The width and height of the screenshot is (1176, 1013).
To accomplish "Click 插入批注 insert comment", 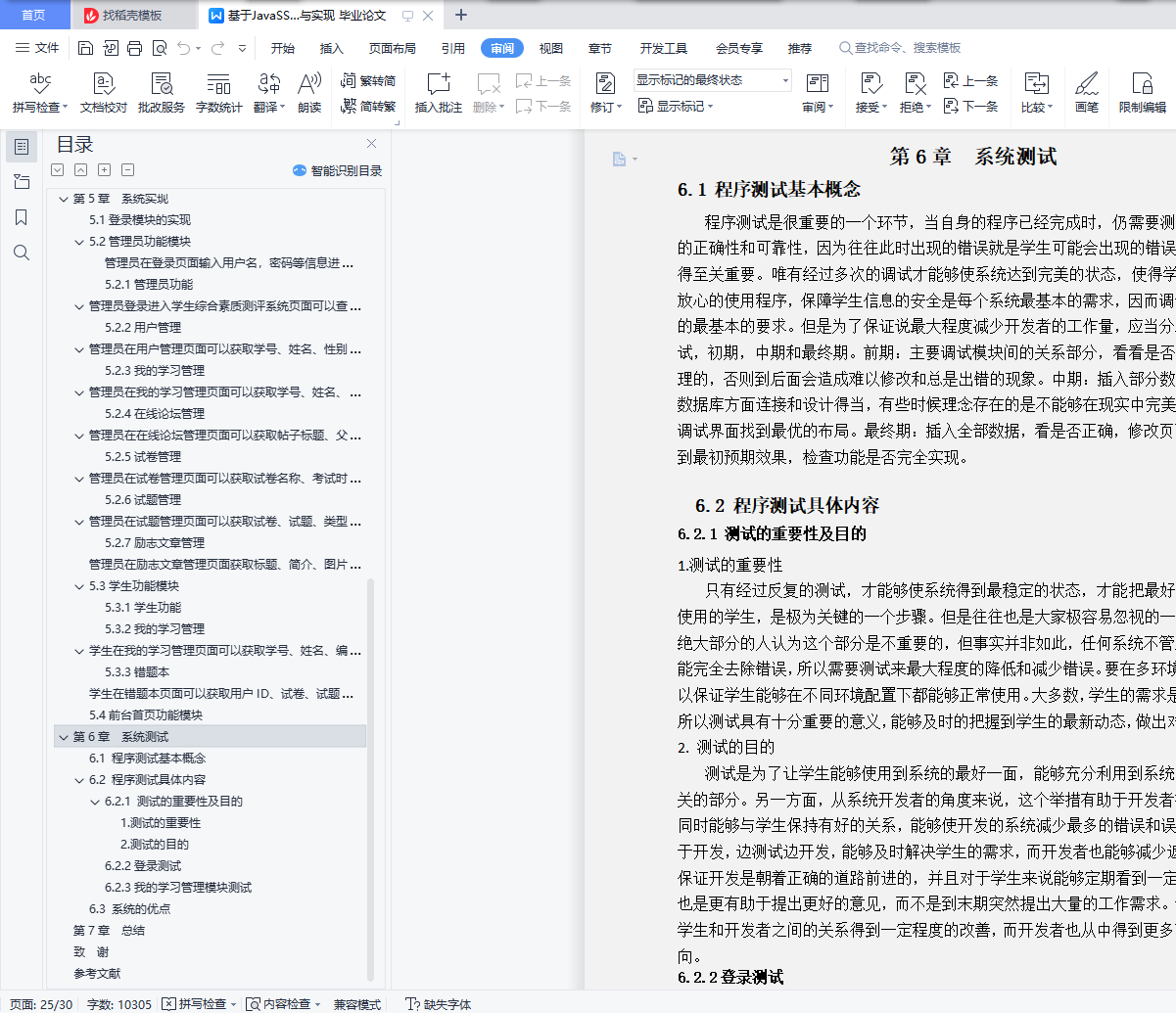I will point(439,93).
